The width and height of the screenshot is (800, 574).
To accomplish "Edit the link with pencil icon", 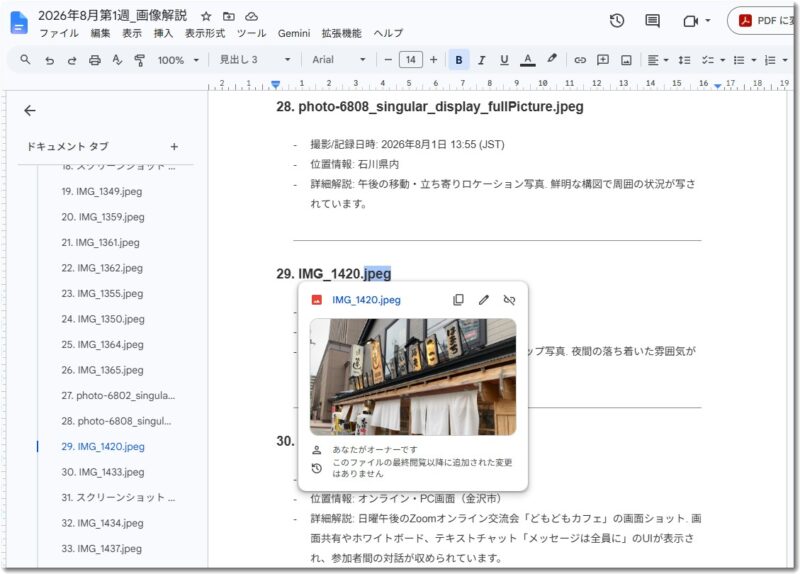I will [x=484, y=300].
